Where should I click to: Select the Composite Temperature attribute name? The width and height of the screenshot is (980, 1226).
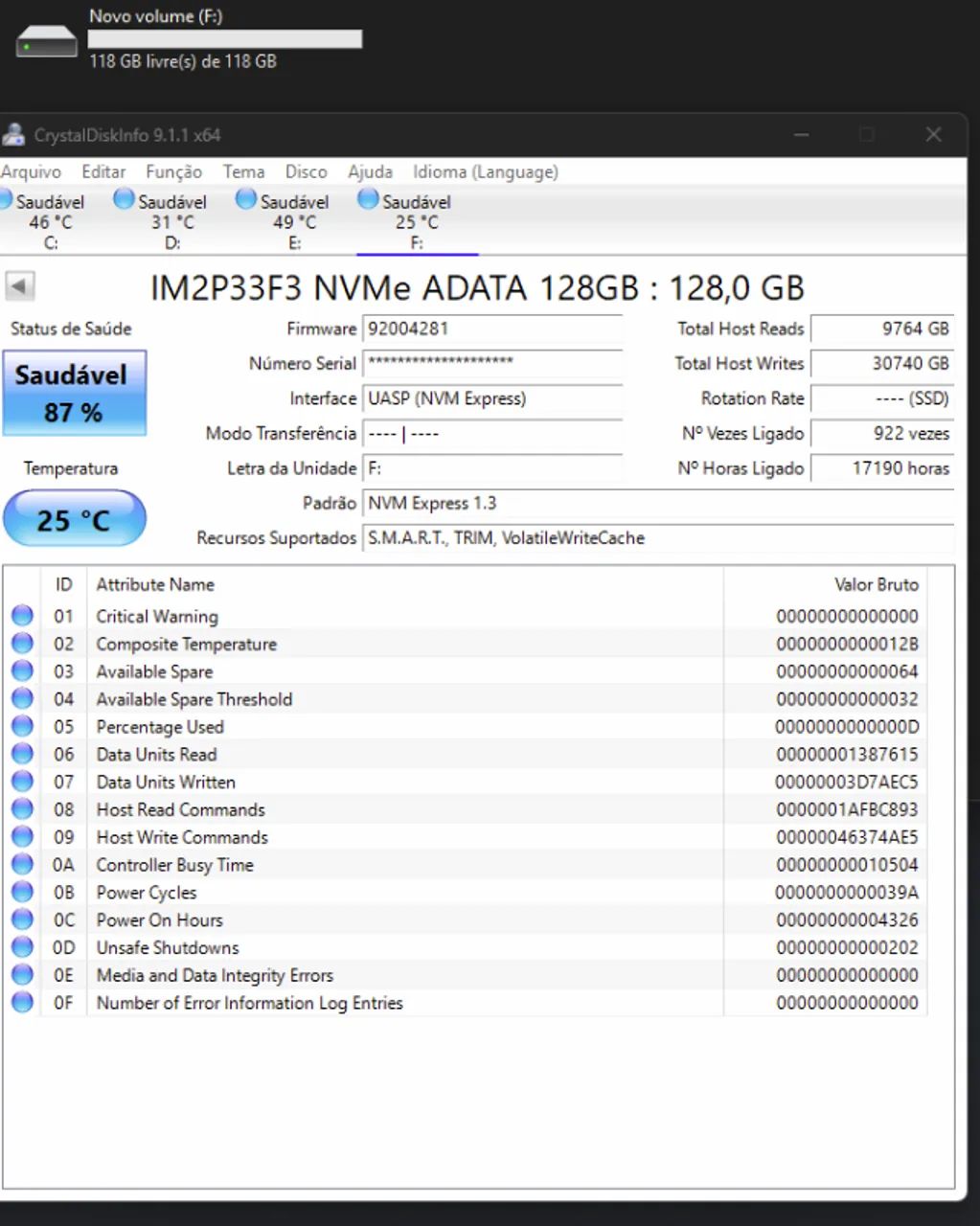(187, 645)
